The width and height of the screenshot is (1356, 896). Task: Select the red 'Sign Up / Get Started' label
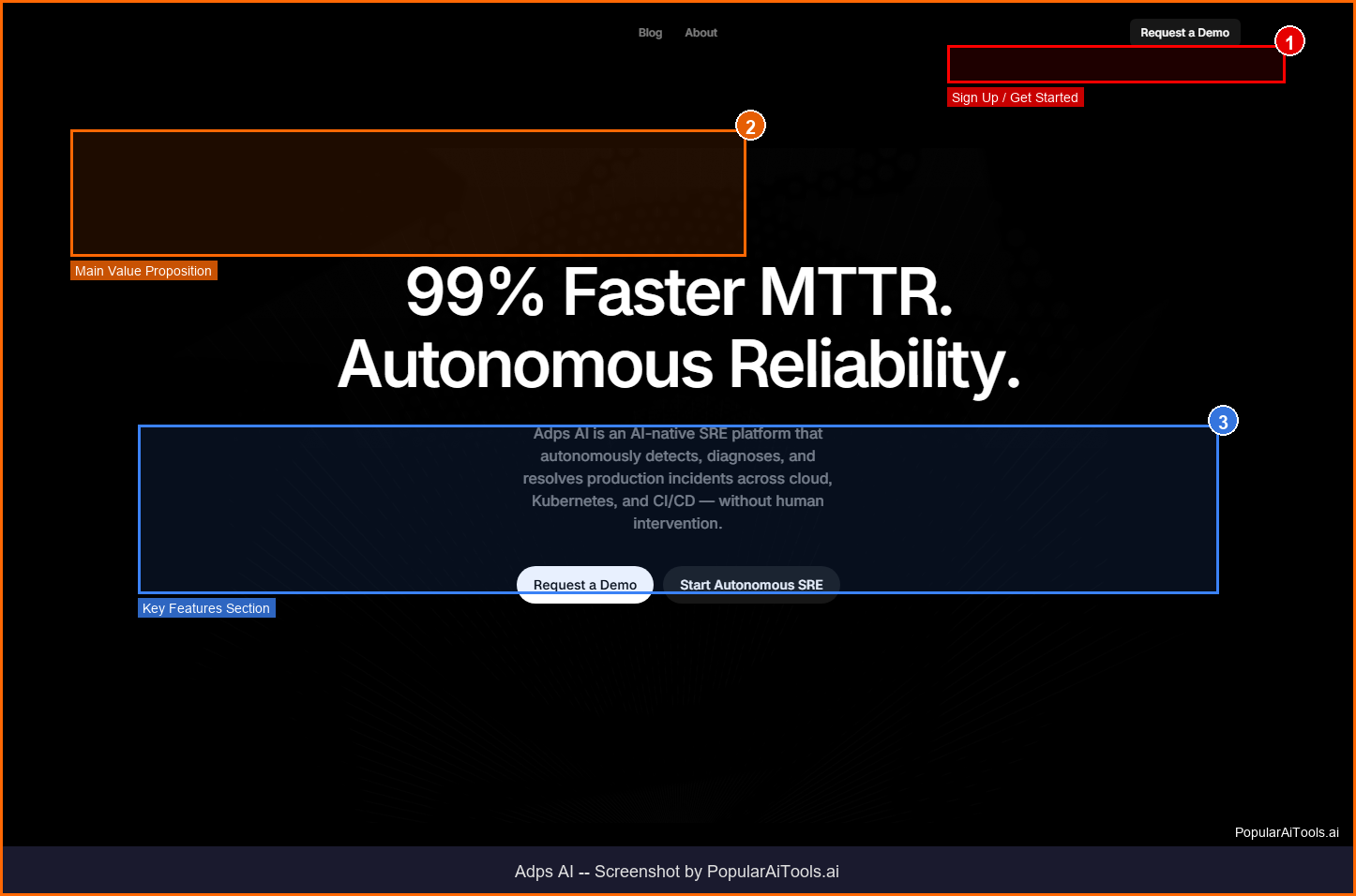point(1015,97)
